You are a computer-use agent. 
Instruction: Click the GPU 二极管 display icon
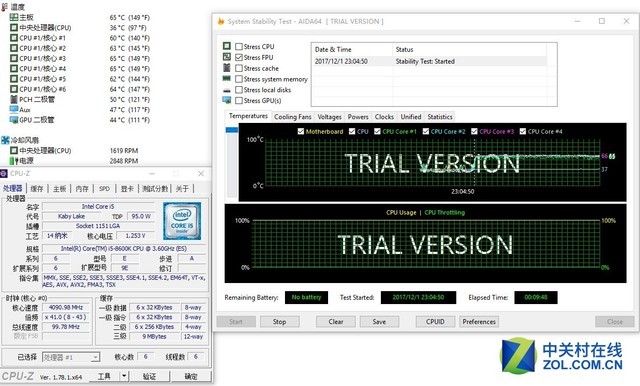(x=13, y=120)
